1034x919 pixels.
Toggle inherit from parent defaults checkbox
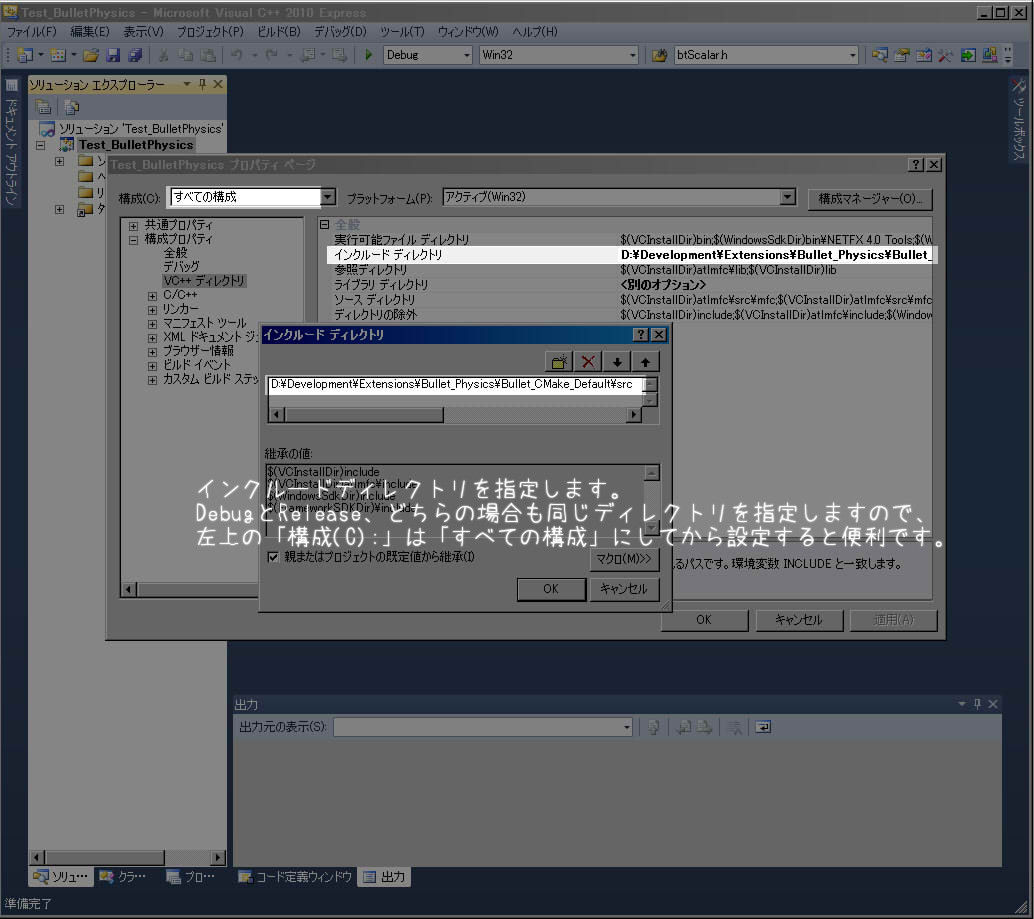pos(272,557)
